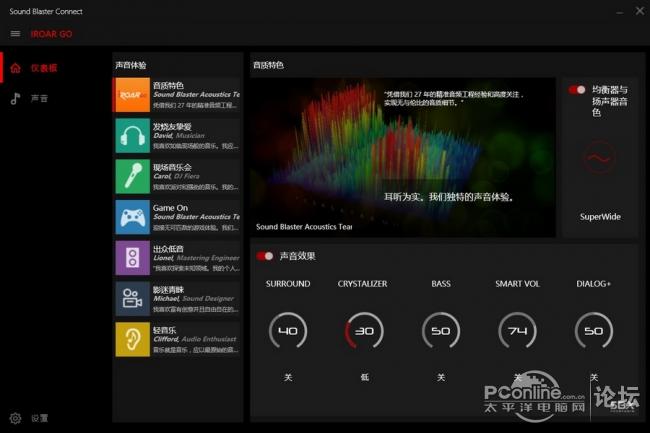
Task: Click the Lionel, Mastering Engineer subtitle
Action: [x=196, y=258]
